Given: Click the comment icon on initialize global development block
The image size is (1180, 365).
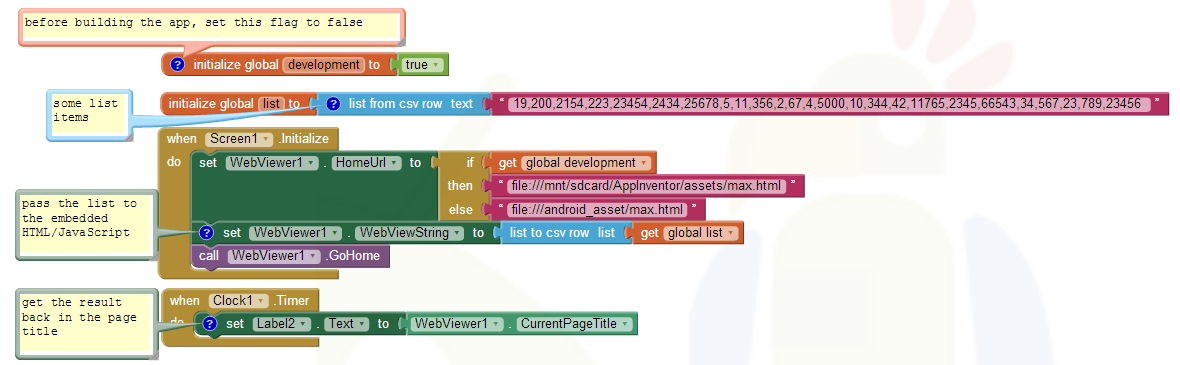Looking at the screenshot, I should point(178,65).
